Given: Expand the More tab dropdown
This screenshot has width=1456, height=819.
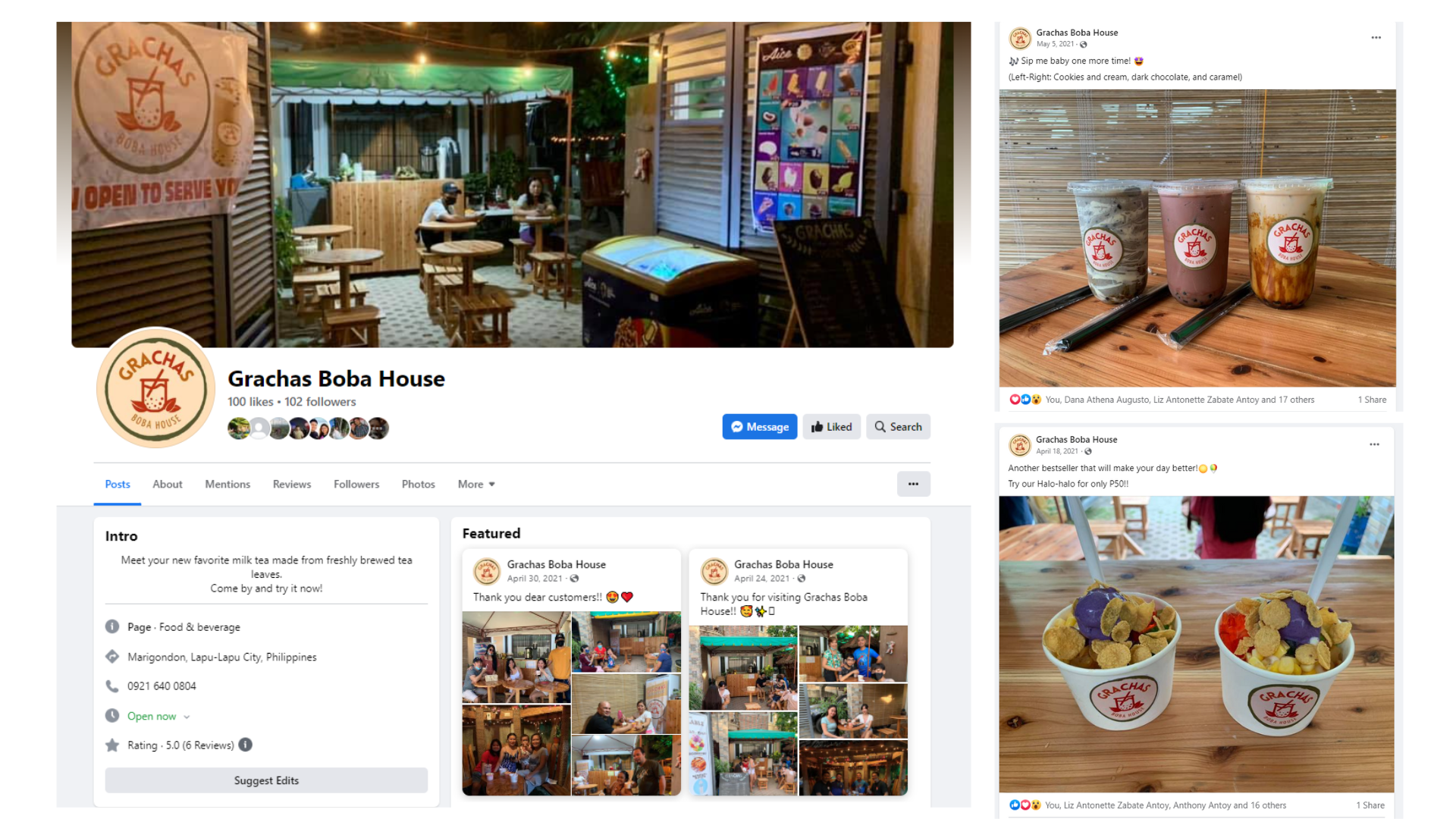Looking at the screenshot, I should click(x=476, y=484).
